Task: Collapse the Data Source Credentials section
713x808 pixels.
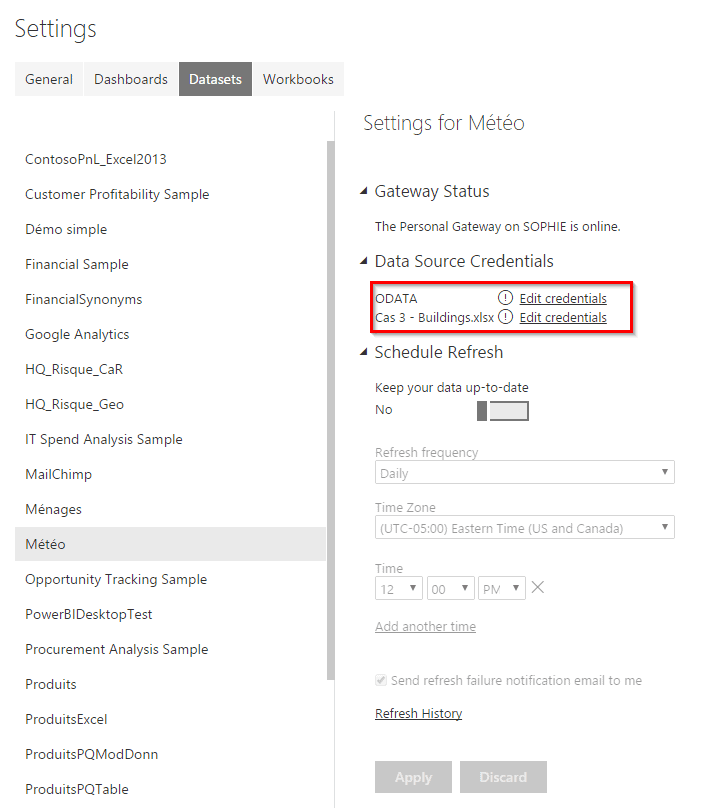Action: tap(362, 262)
